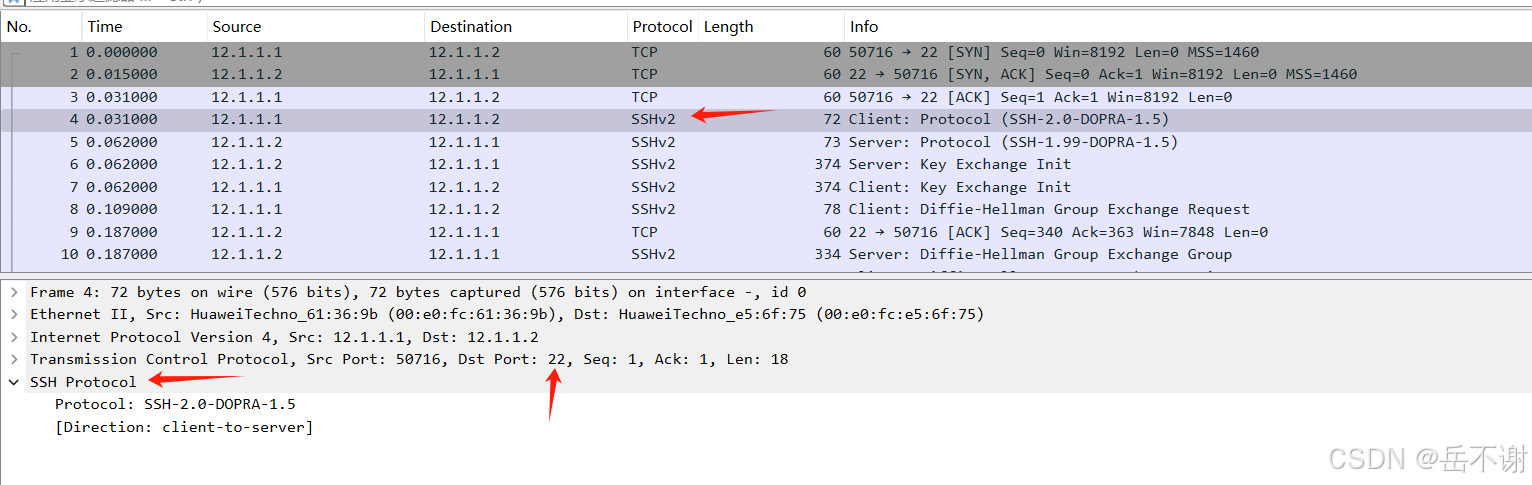Select packet 5 Server: Protocol SSH-1.99 row
1532x485 pixels.
(766, 142)
